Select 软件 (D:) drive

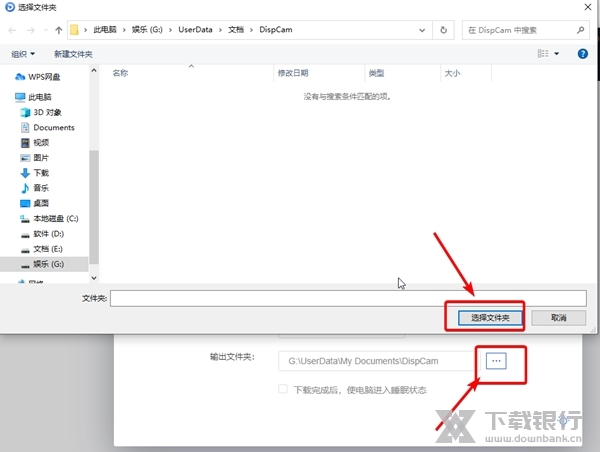coord(42,234)
